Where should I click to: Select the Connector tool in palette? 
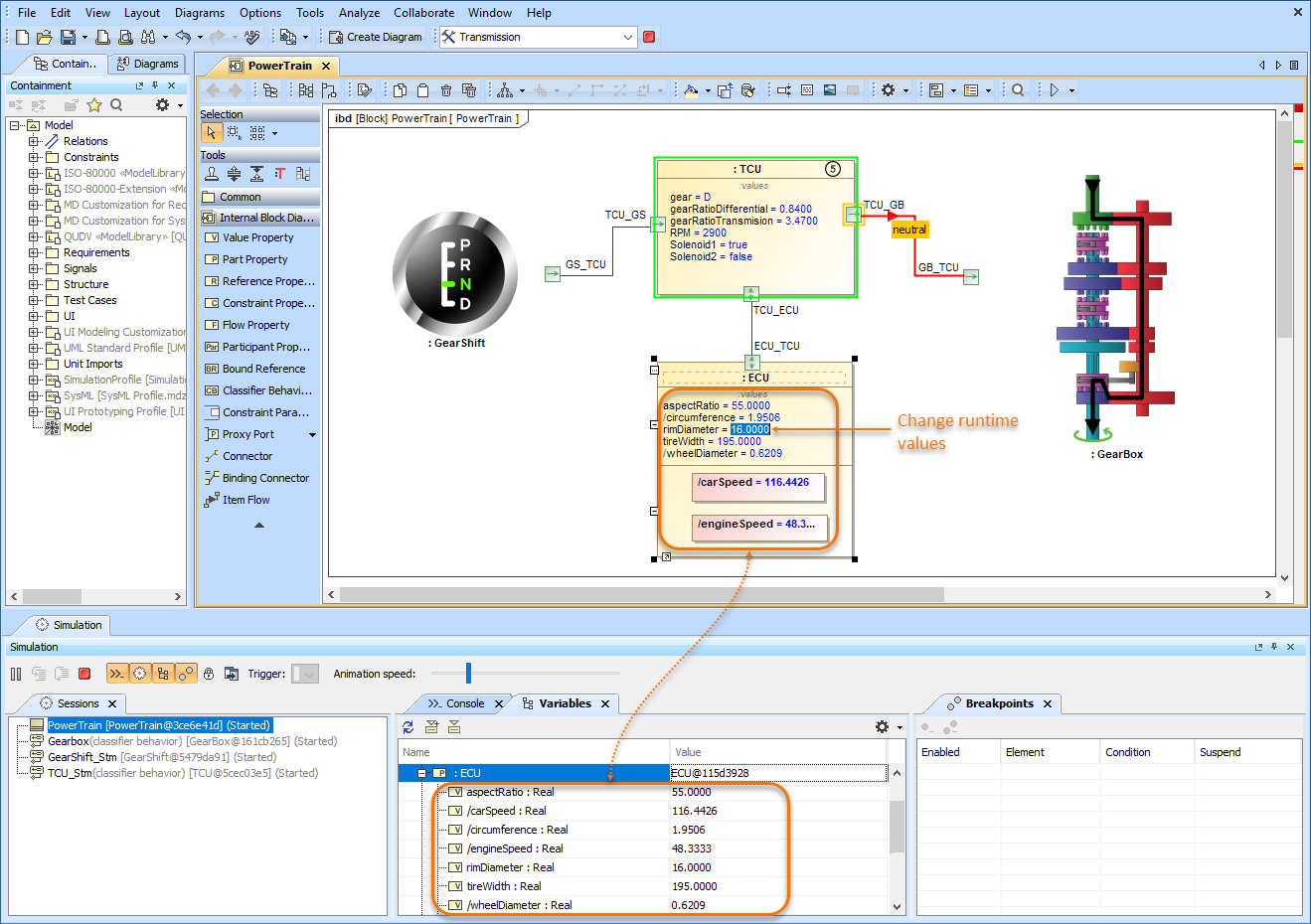pos(246,456)
